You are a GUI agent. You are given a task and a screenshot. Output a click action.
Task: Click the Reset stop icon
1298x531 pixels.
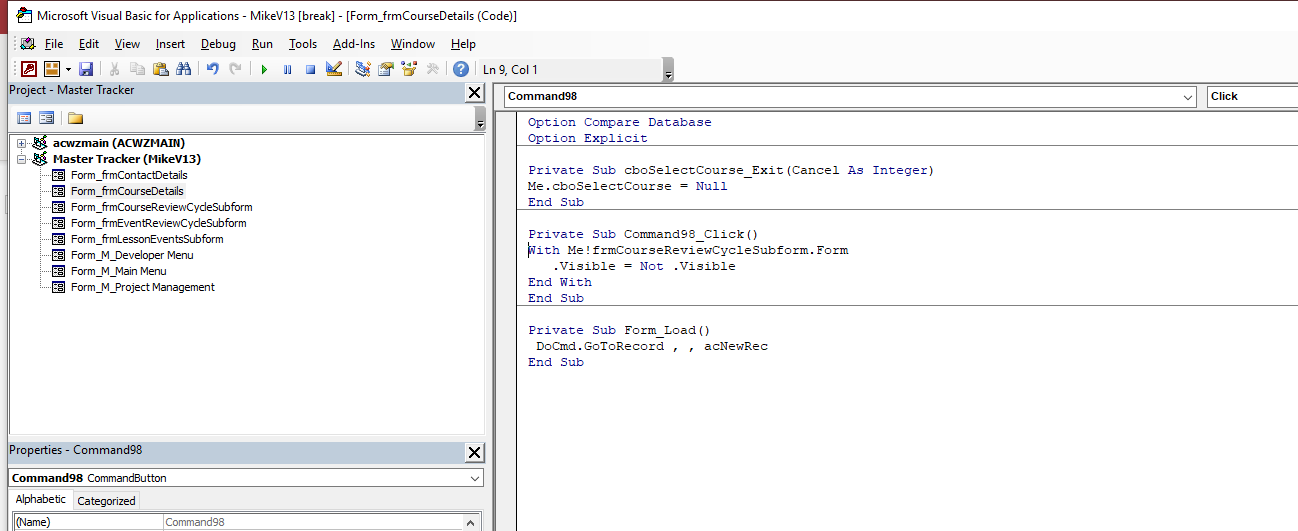pyautogui.click(x=310, y=69)
